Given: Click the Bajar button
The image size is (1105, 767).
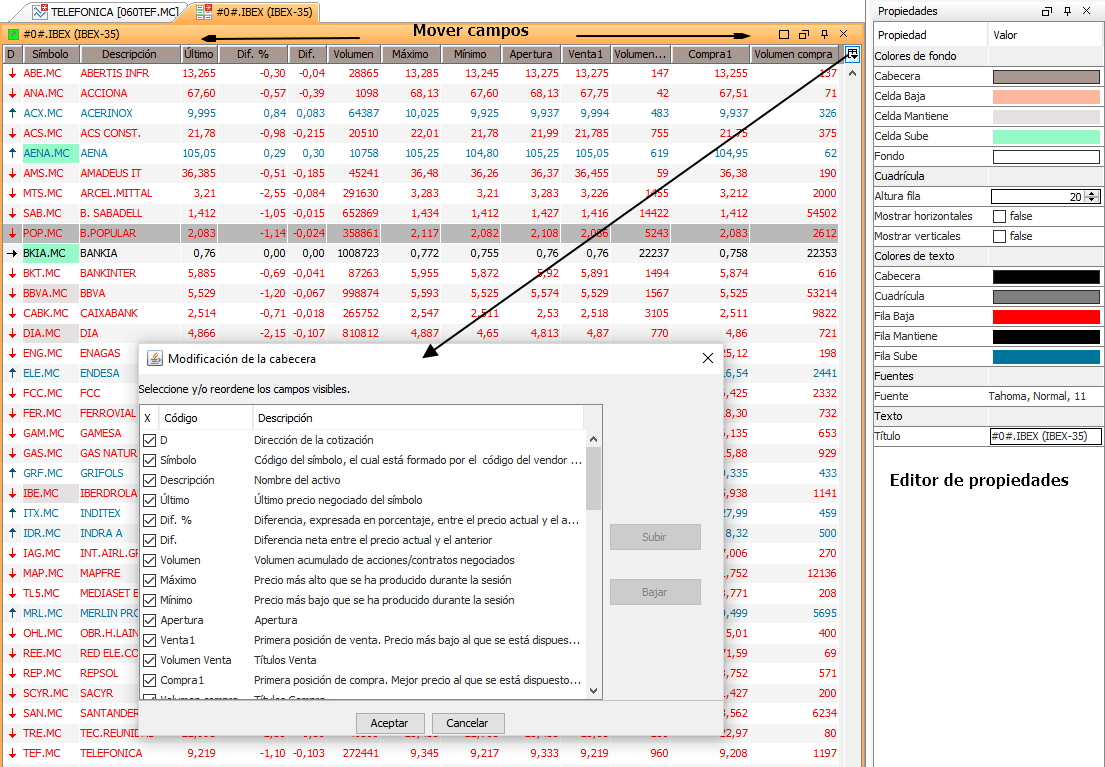Looking at the screenshot, I should click(x=655, y=592).
